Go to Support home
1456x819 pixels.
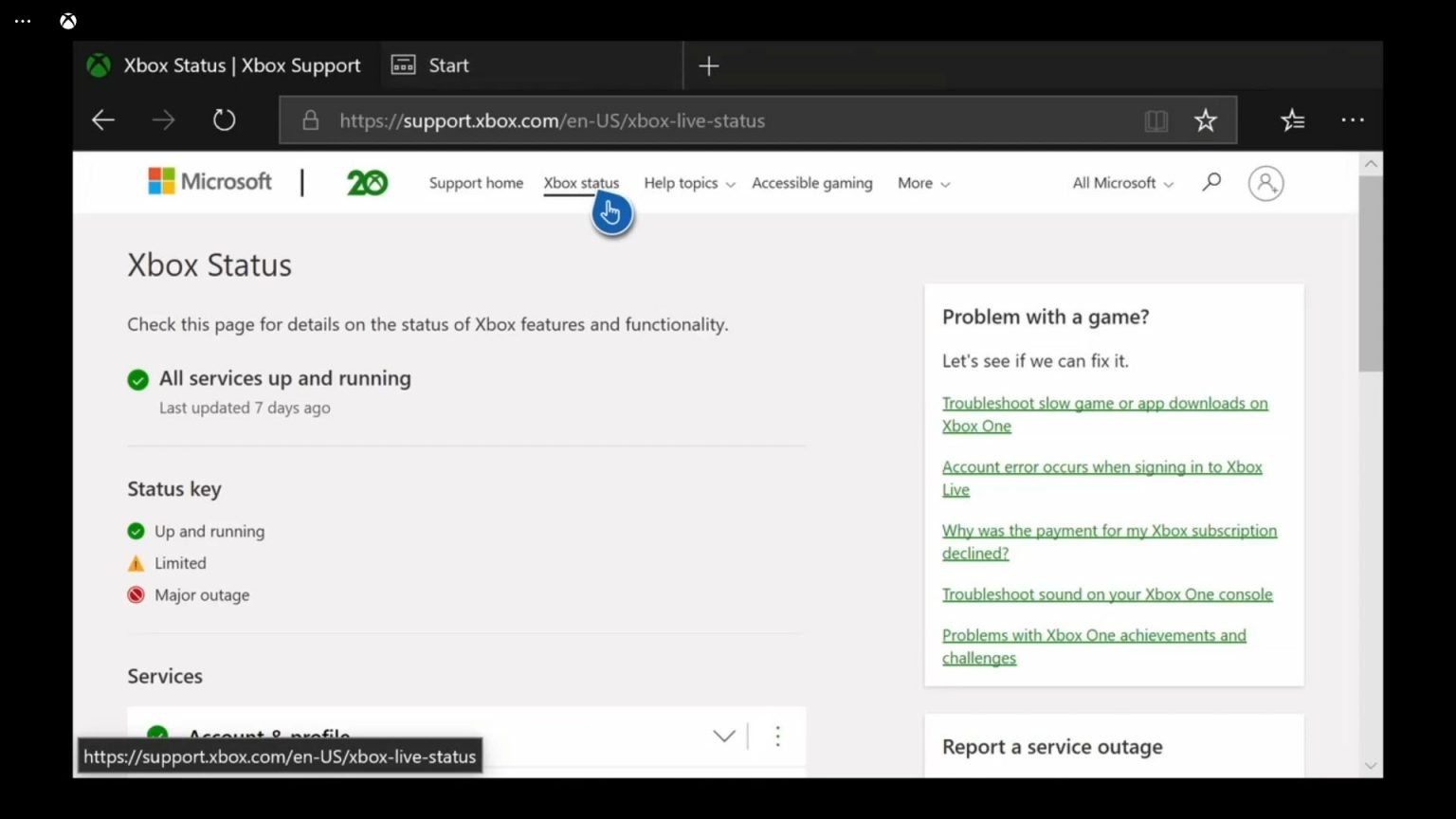coord(476,183)
